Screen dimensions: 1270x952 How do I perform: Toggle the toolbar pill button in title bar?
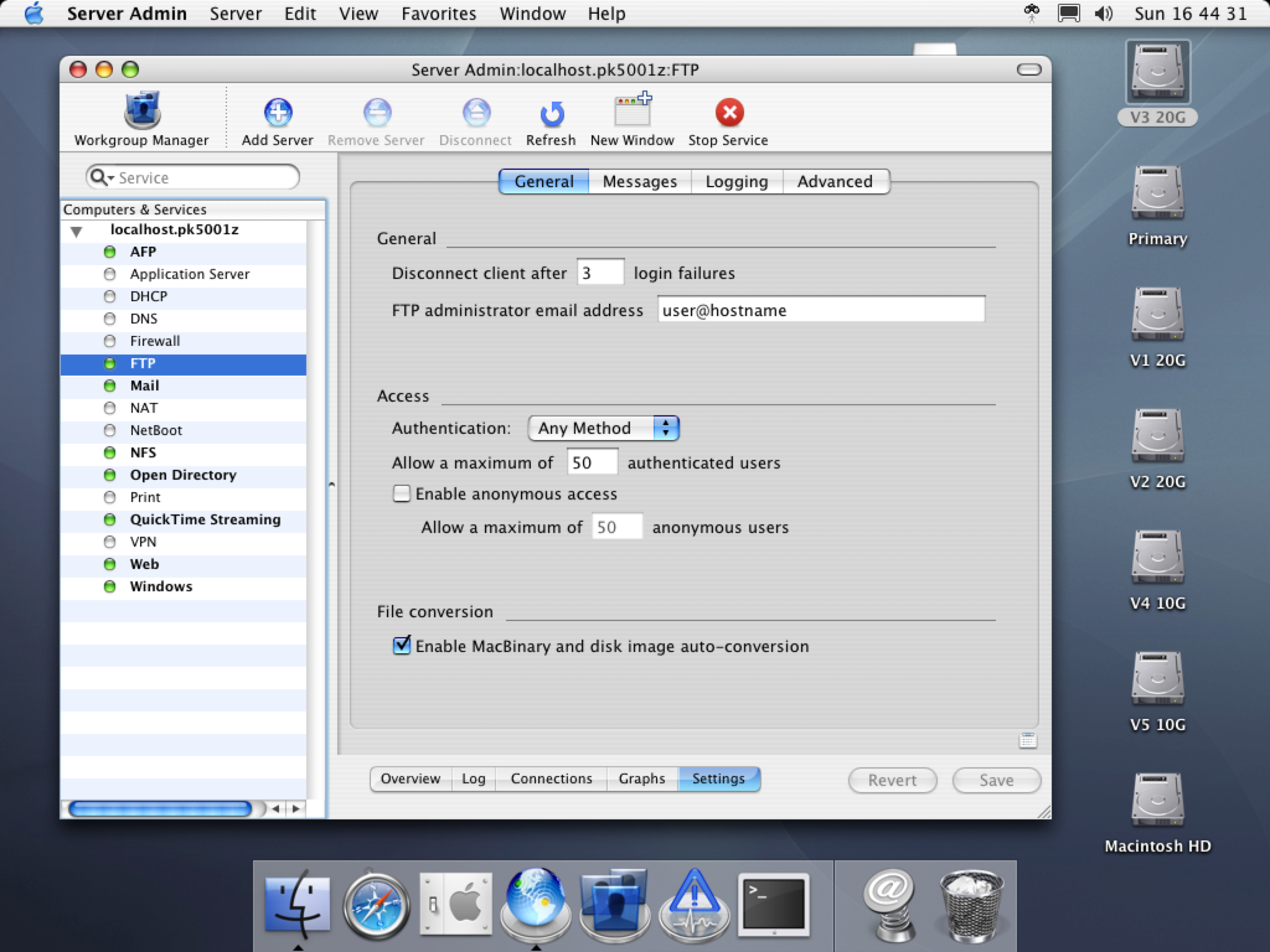(x=1029, y=69)
